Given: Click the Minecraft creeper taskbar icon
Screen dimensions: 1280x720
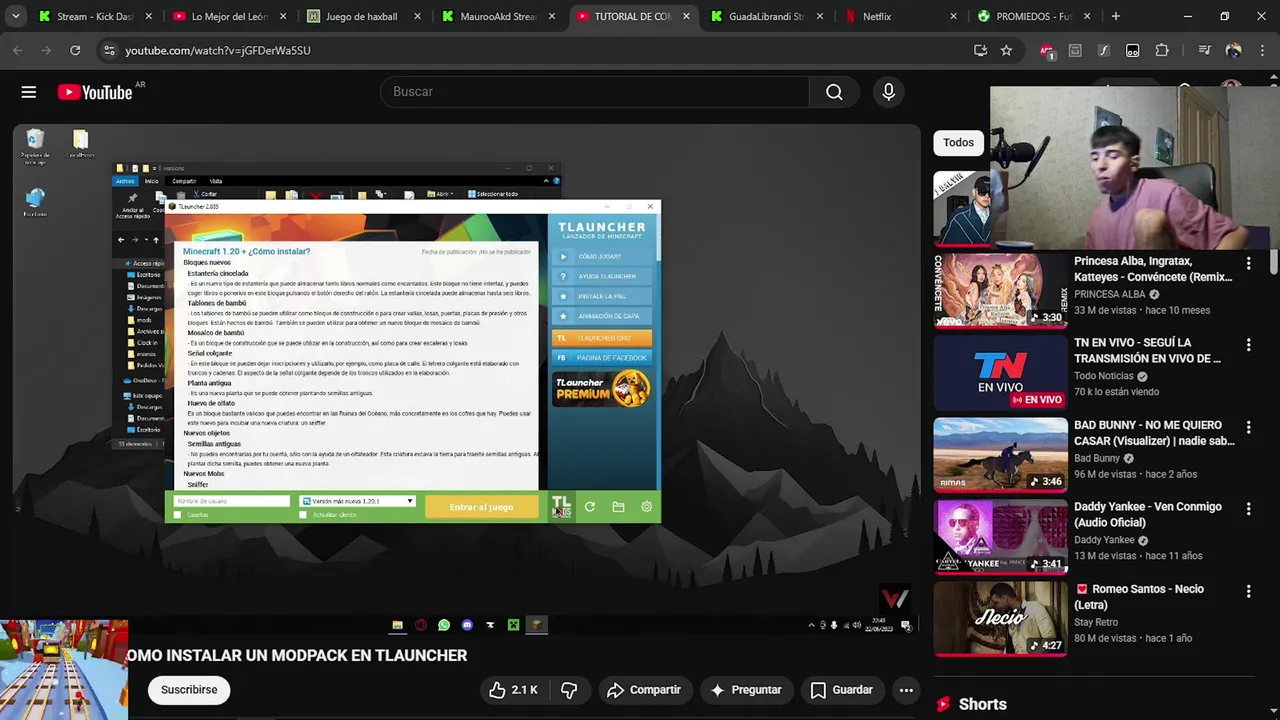Looking at the screenshot, I should pyautogui.click(x=513, y=625).
